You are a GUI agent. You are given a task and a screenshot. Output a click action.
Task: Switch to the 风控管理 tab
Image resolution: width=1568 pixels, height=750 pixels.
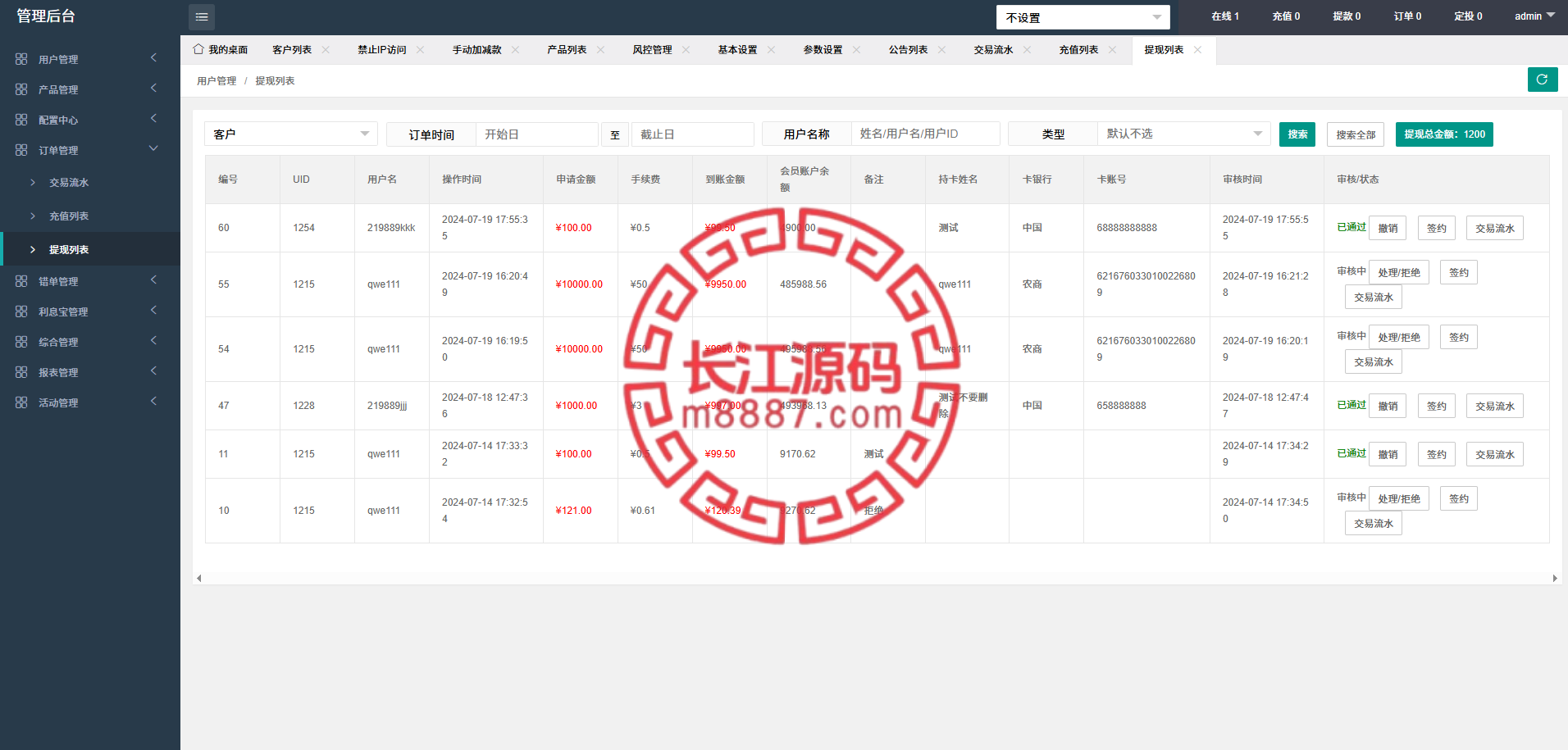click(x=652, y=50)
